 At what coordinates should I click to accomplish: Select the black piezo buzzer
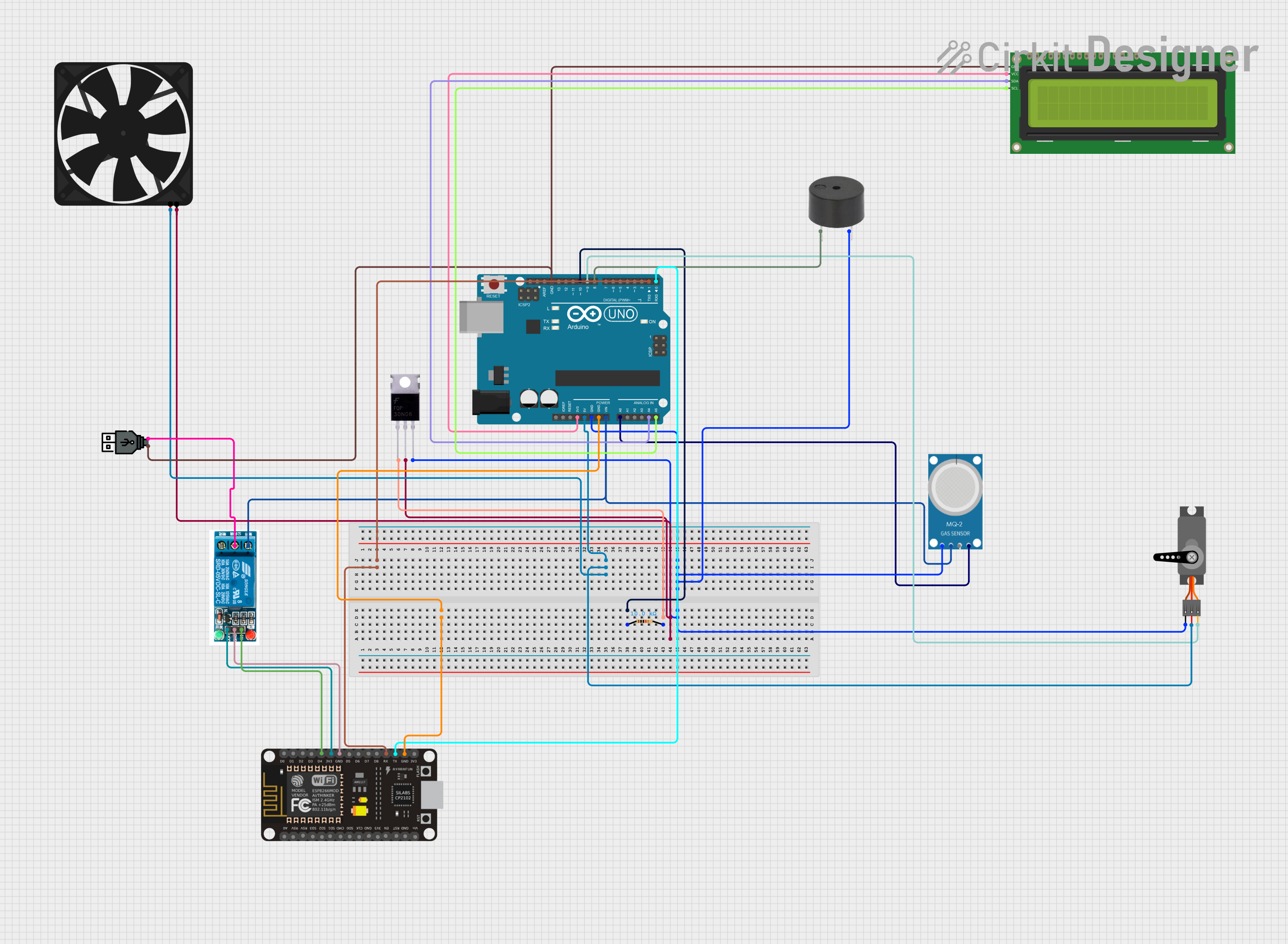(836, 202)
